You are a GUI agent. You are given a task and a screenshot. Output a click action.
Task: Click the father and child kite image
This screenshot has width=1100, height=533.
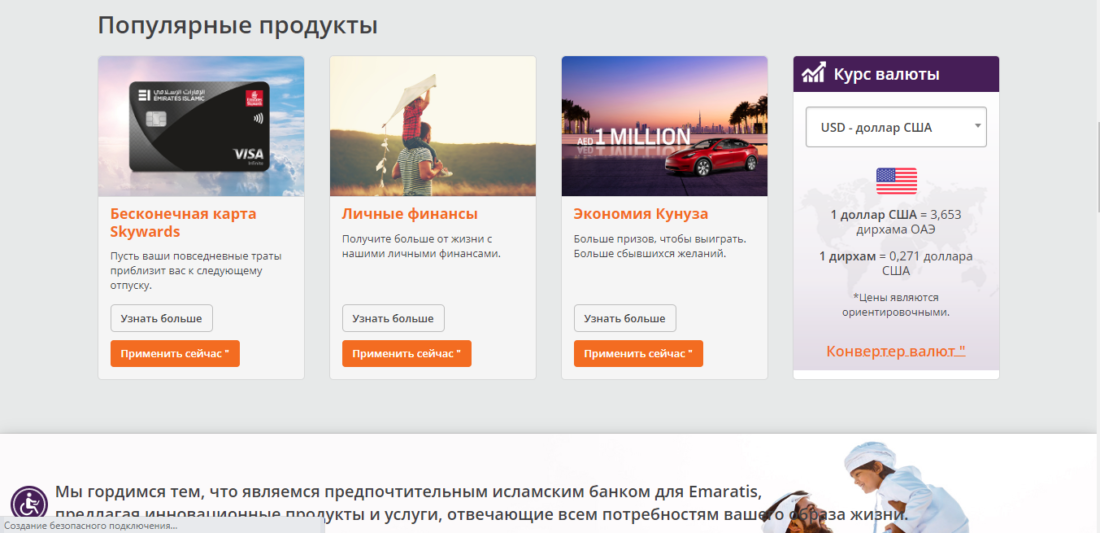[432, 126]
